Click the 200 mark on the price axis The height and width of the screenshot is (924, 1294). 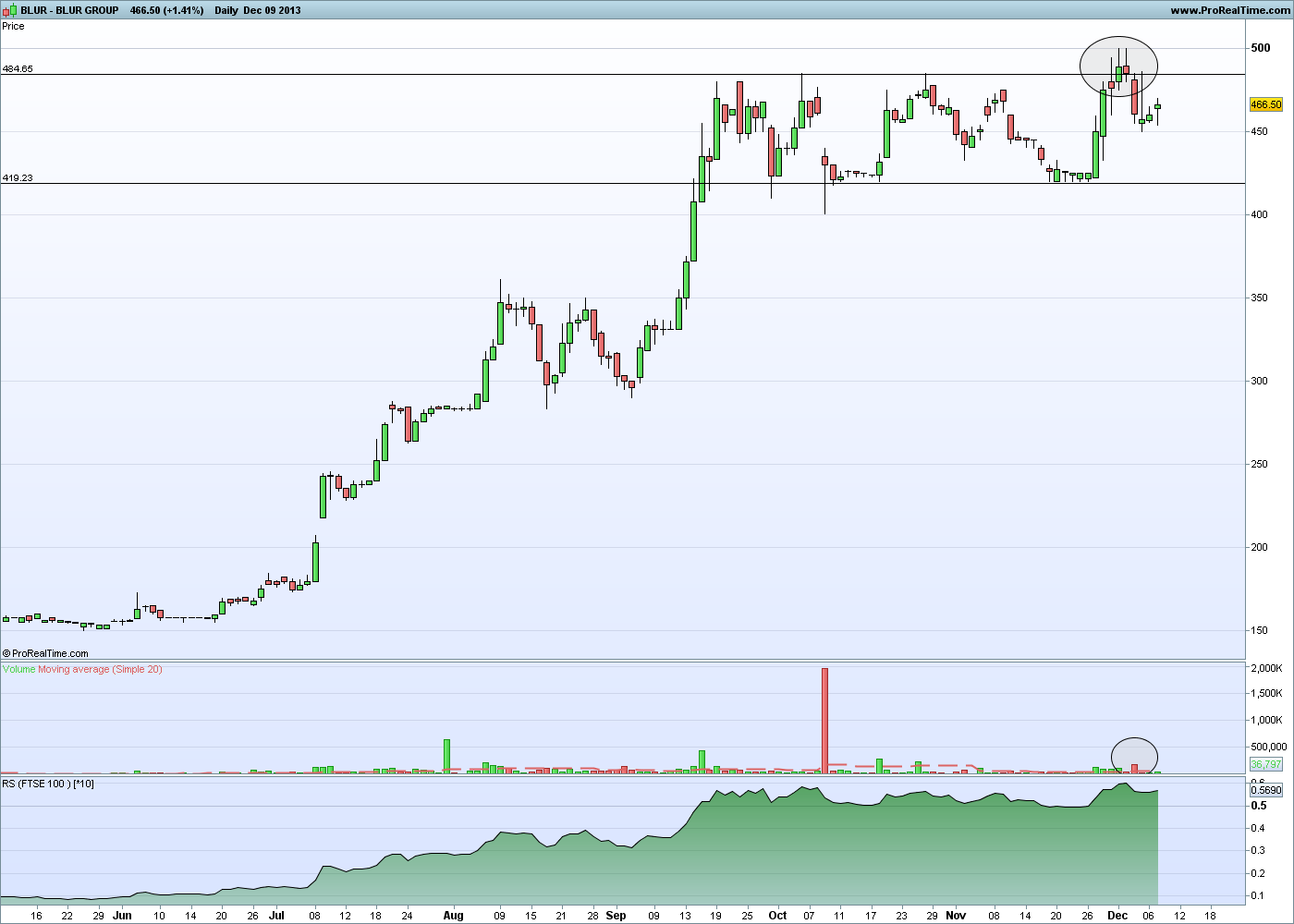tap(1260, 547)
